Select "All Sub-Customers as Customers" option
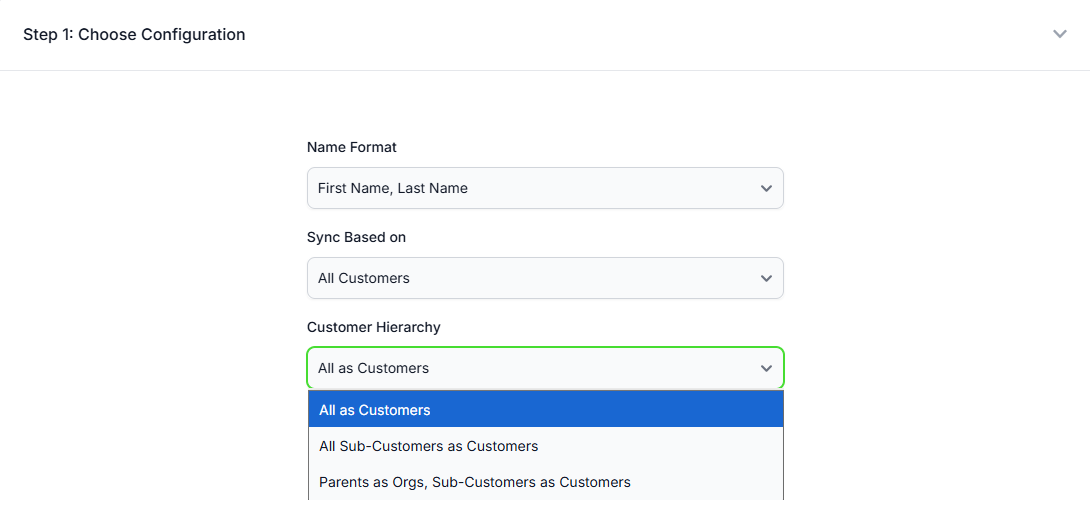Image resolution: width=1090 pixels, height=529 pixels. click(429, 446)
